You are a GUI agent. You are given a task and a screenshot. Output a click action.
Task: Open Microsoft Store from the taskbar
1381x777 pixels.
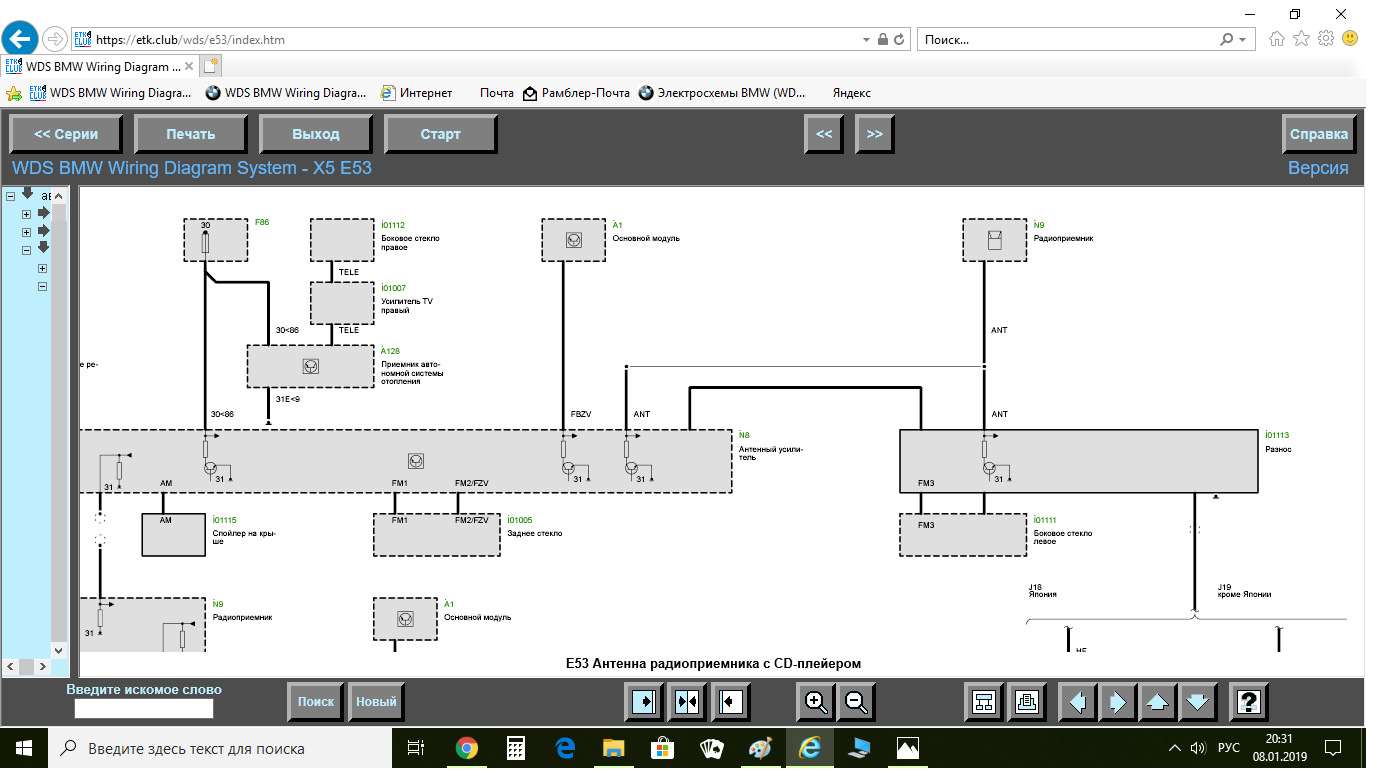[662, 748]
